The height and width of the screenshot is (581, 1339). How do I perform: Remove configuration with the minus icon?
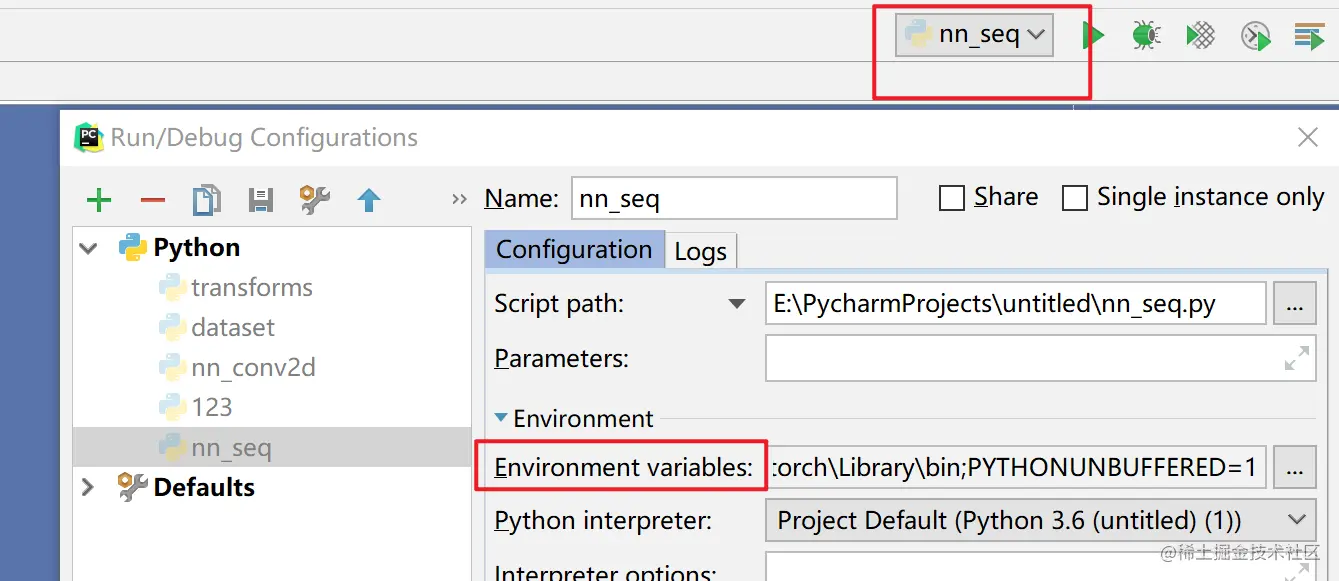point(153,200)
